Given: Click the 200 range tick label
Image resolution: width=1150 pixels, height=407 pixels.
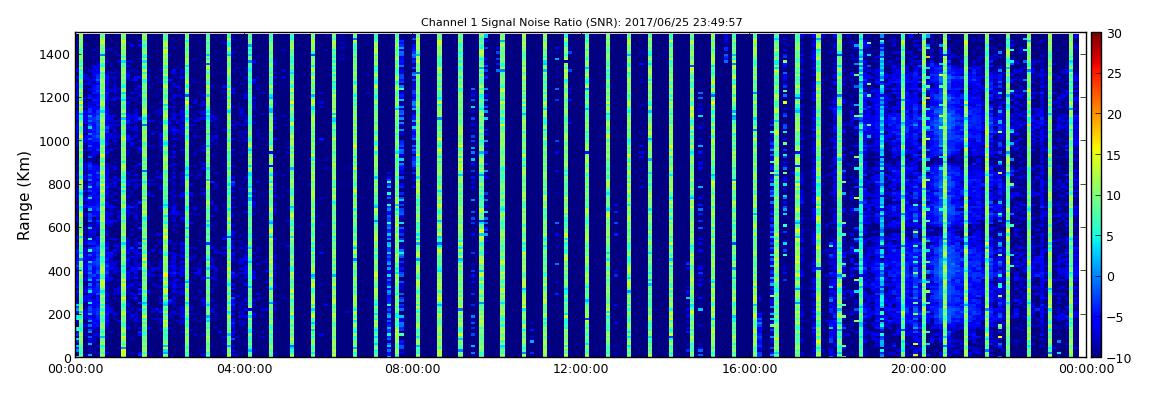Looking at the screenshot, I should point(60,314).
